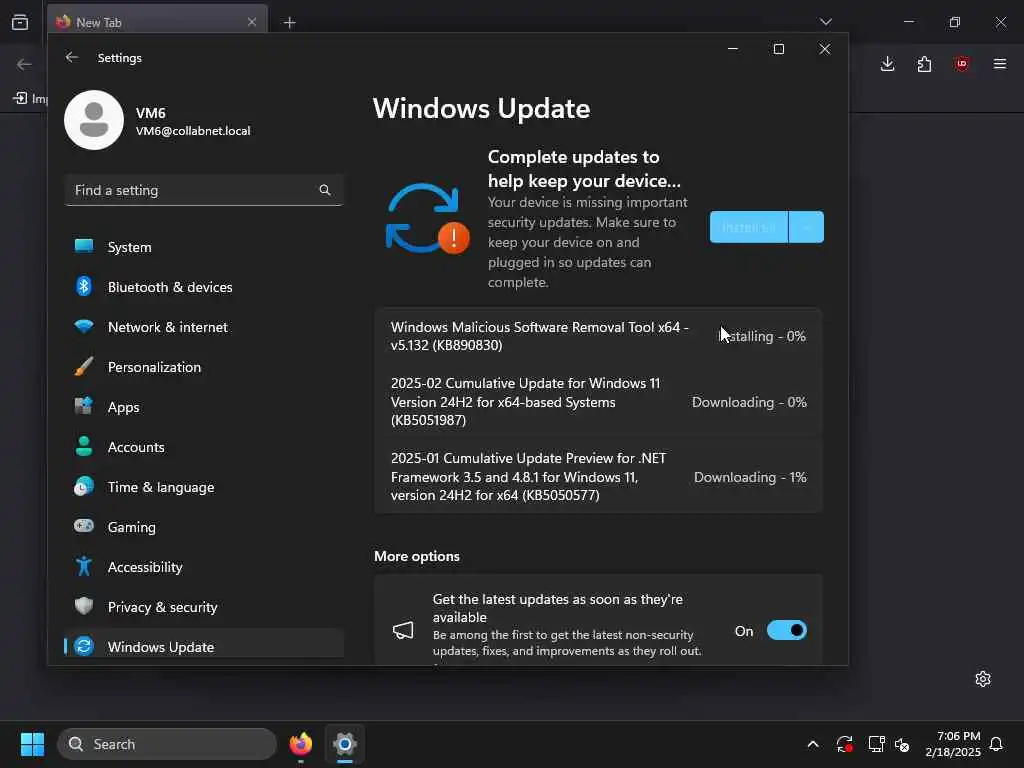Open the Apps settings page
The image size is (1024, 768).
click(204, 406)
